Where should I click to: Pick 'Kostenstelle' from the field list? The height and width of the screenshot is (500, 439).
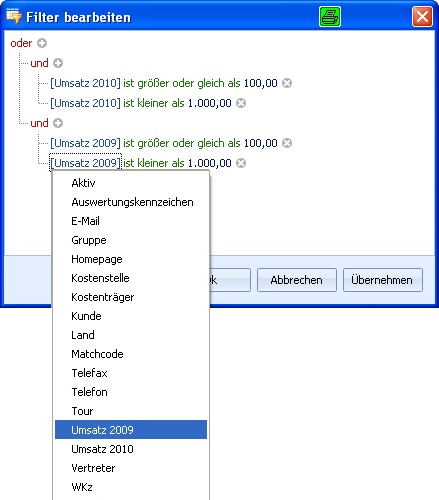tap(131, 278)
